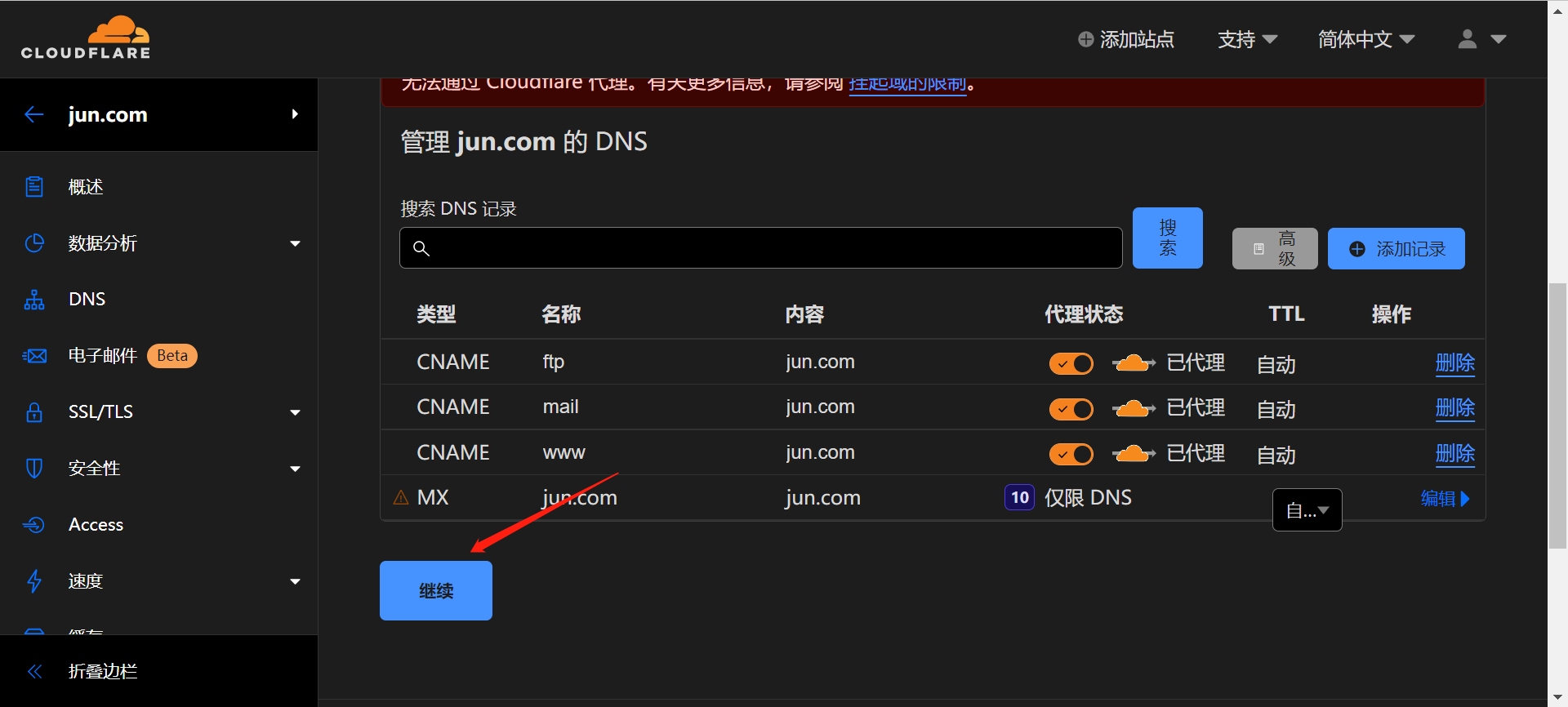Open 安全性 security section
The height and width of the screenshot is (707, 1568).
click(x=95, y=468)
